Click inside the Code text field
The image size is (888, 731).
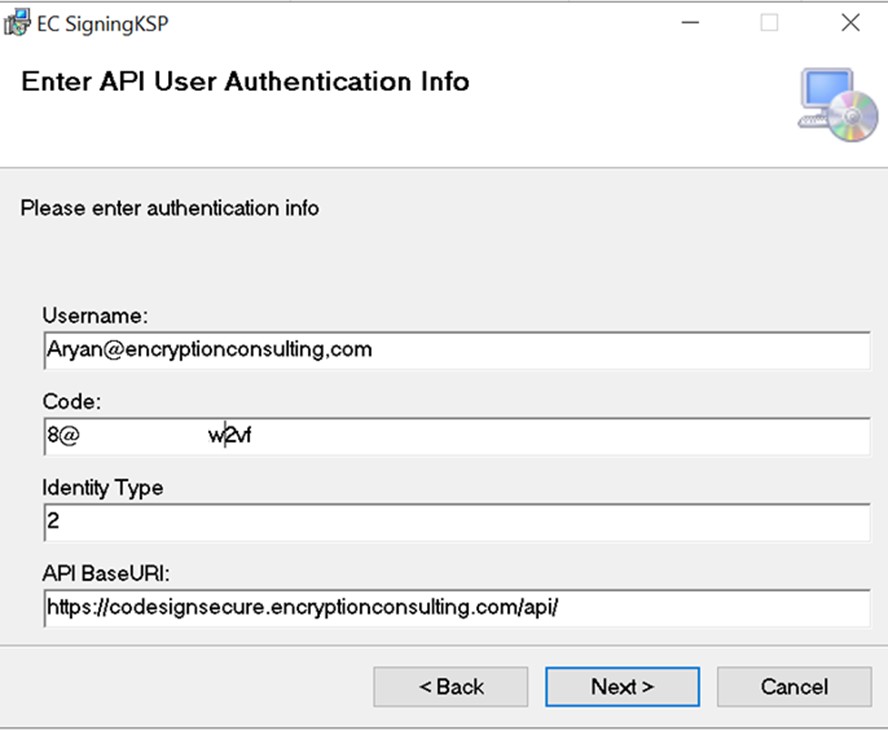457,437
